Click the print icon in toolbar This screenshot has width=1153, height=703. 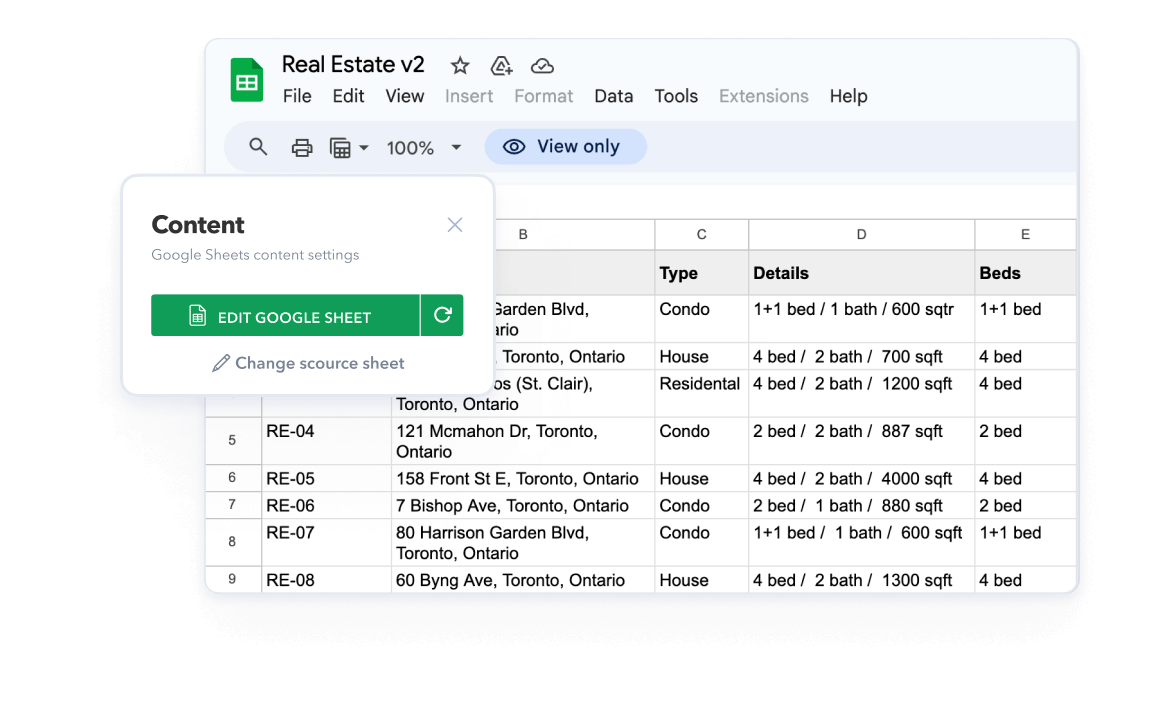point(301,148)
